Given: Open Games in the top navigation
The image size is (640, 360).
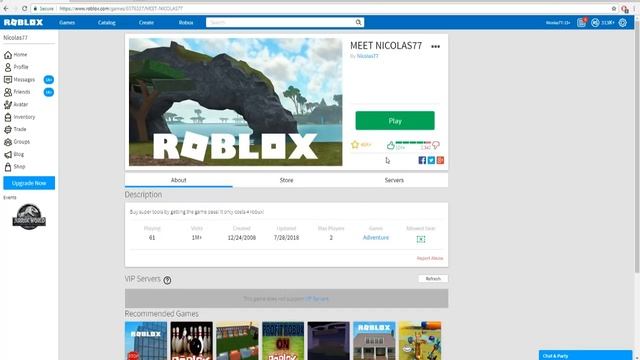Looking at the screenshot, I should click(67, 22).
